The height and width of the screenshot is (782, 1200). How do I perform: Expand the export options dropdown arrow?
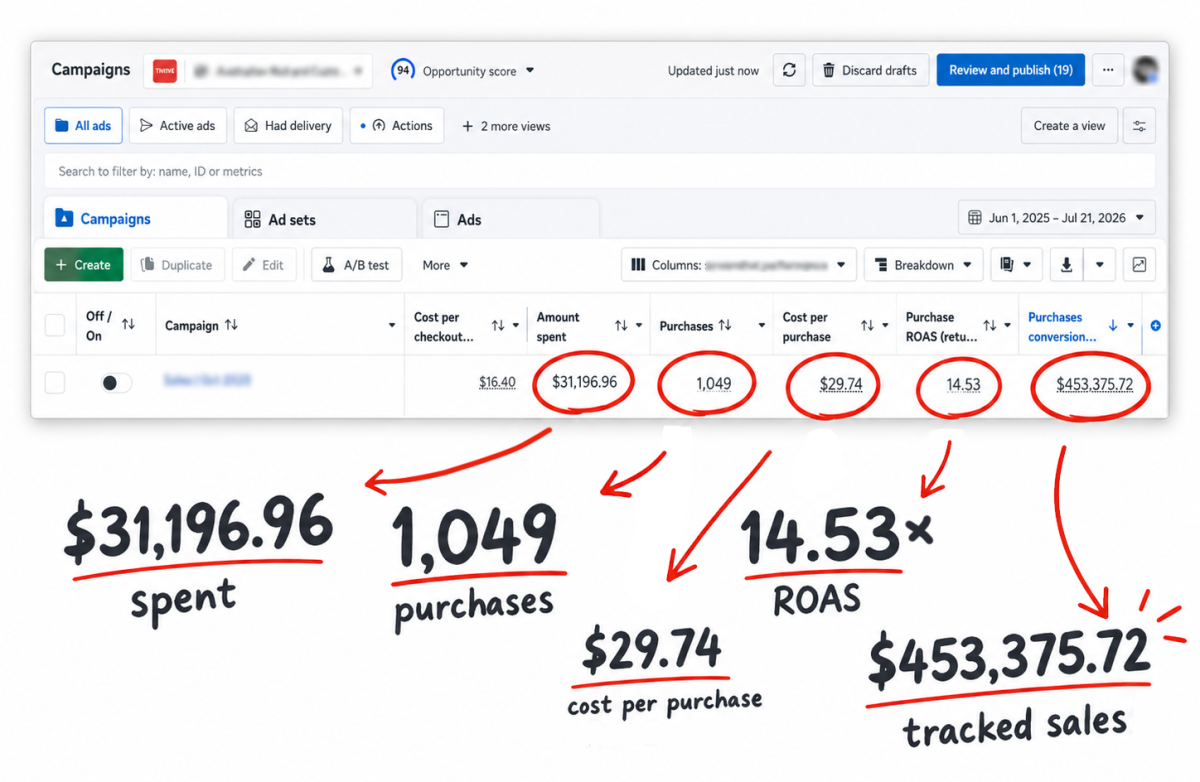1100,265
